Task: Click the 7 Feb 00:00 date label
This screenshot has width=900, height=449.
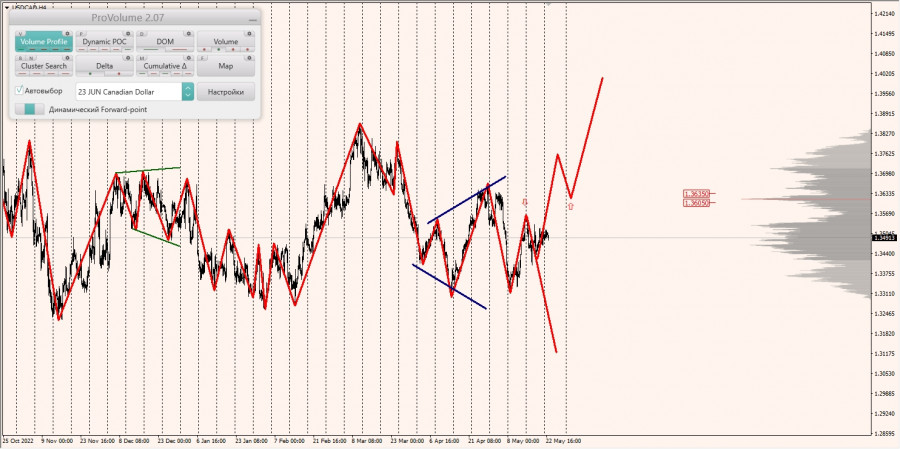Action: click(290, 440)
